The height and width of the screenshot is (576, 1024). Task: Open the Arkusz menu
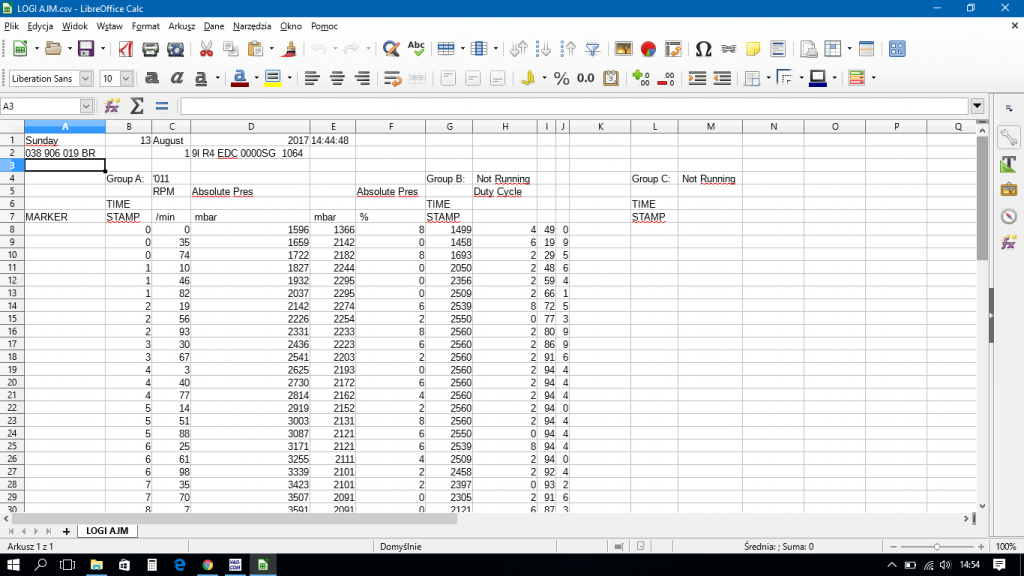pyautogui.click(x=182, y=26)
